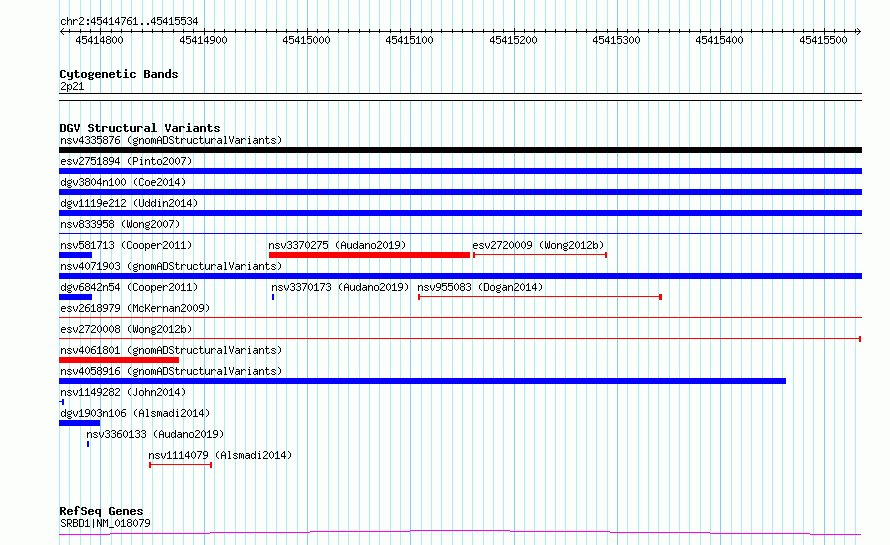Select the blue esv2751894 variant bar
Screen dimensions: 890x545
click(460, 171)
